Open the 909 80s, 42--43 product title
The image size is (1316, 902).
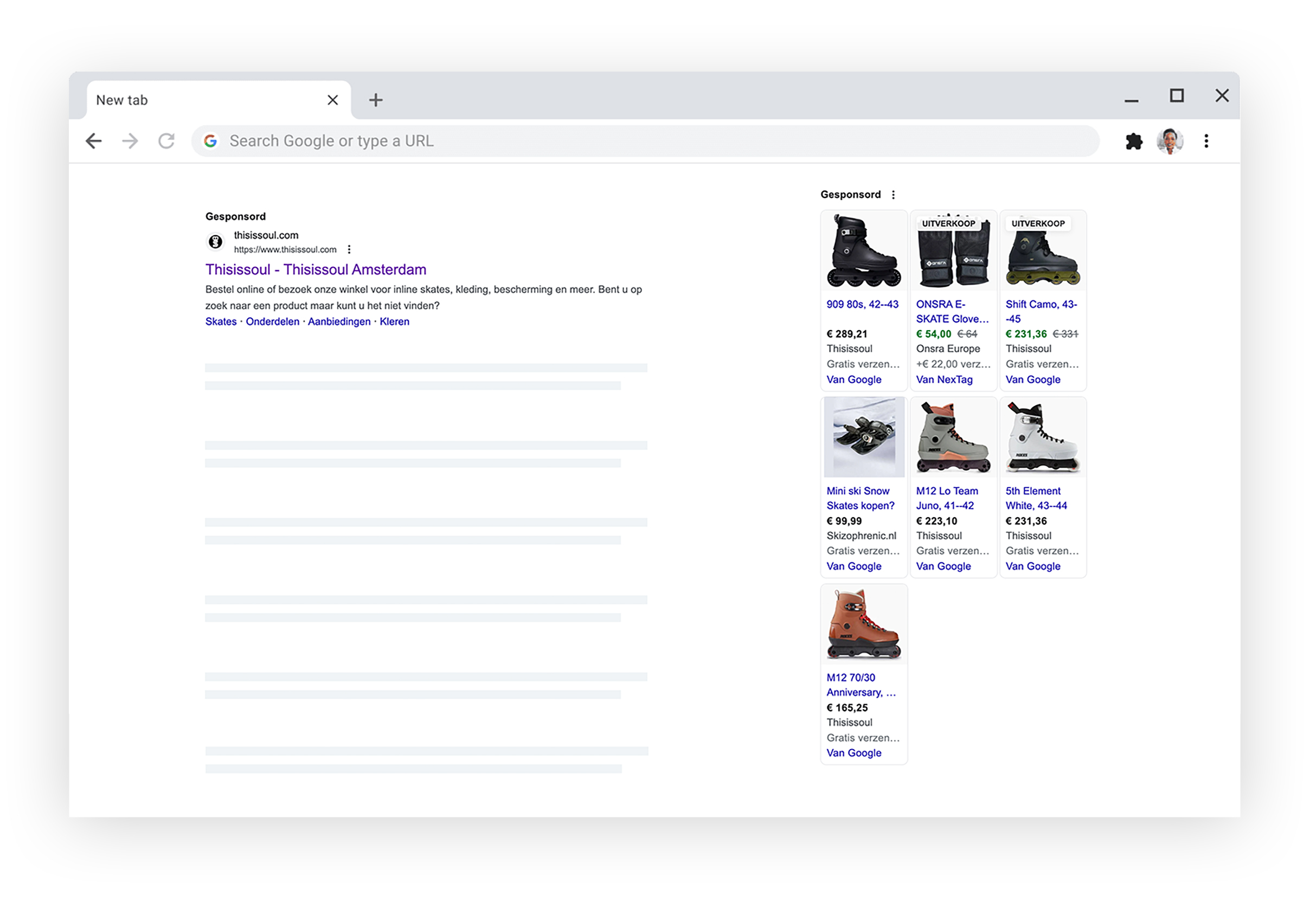pyautogui.click(x=862, y=305)
